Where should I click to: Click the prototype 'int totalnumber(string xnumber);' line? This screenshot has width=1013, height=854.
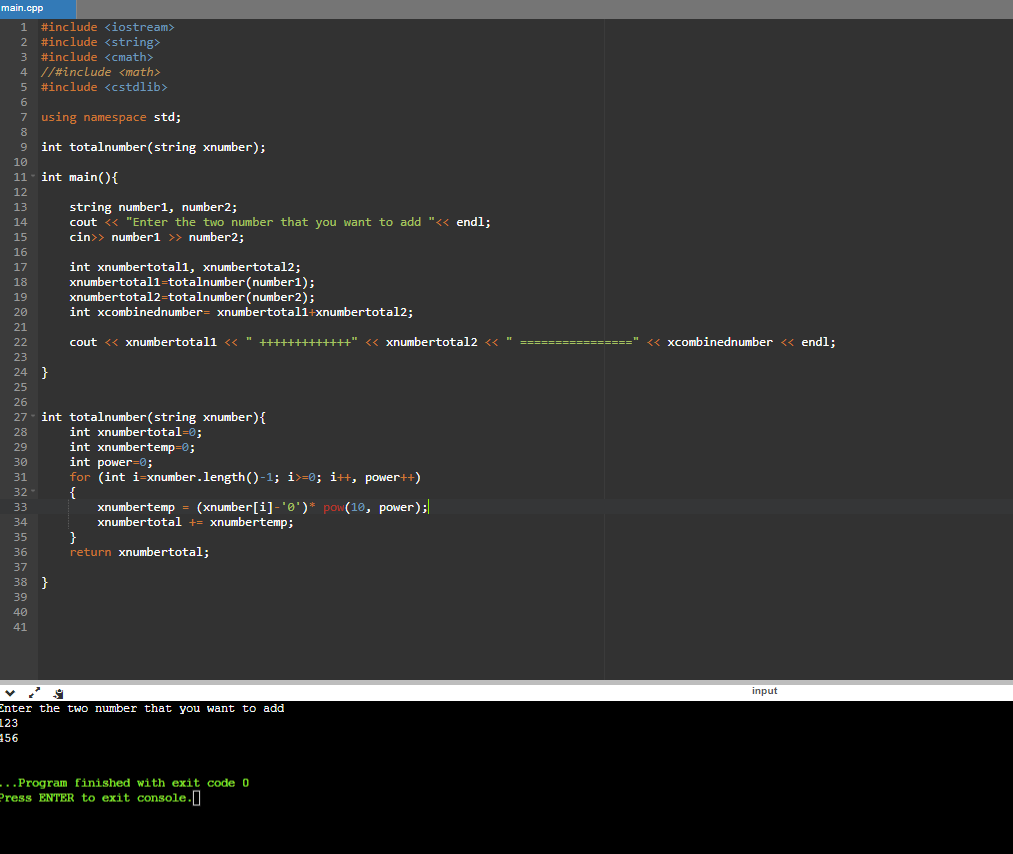pos(153,147)
